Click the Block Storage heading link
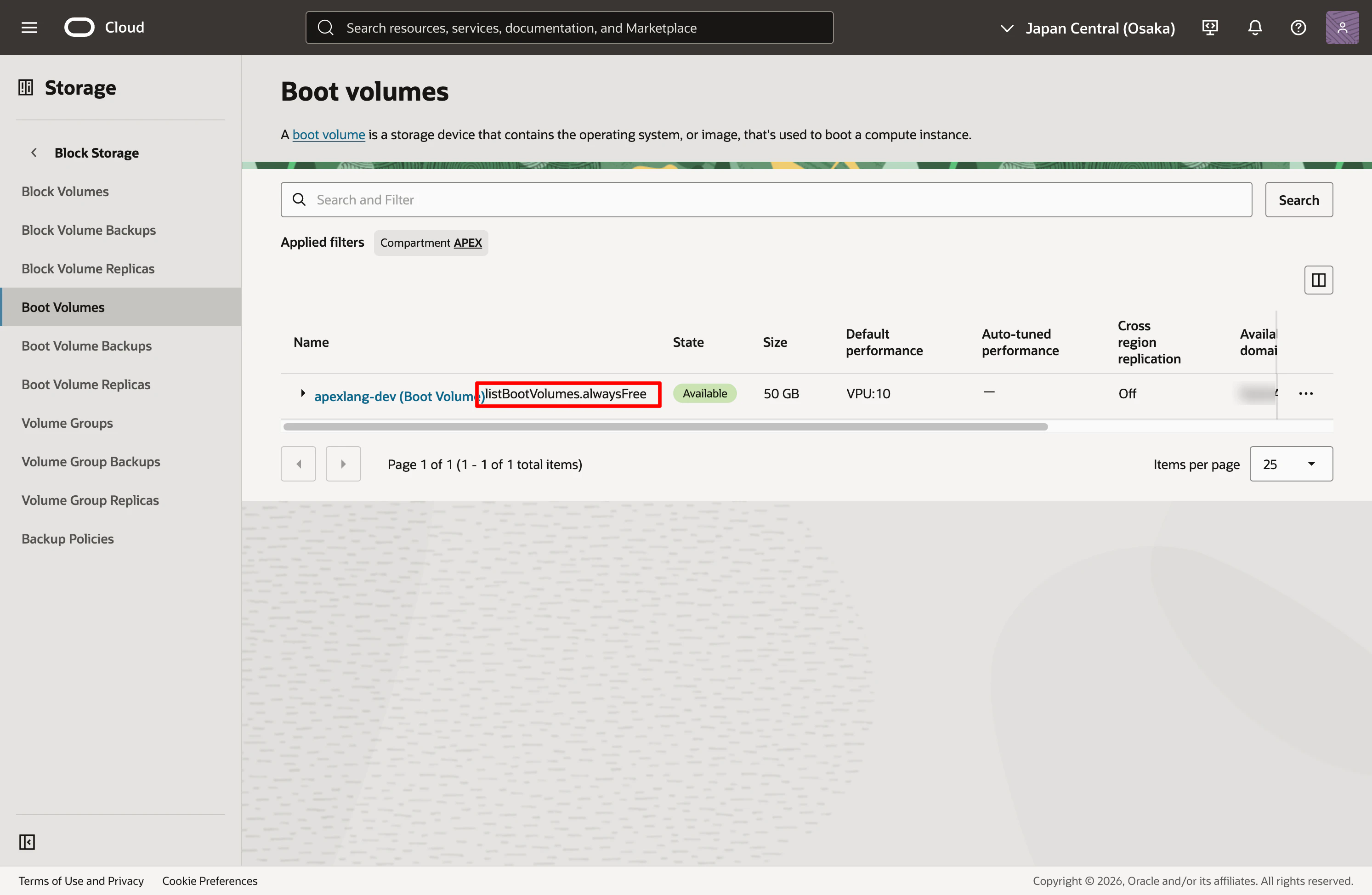 click(x=97, y=153)
